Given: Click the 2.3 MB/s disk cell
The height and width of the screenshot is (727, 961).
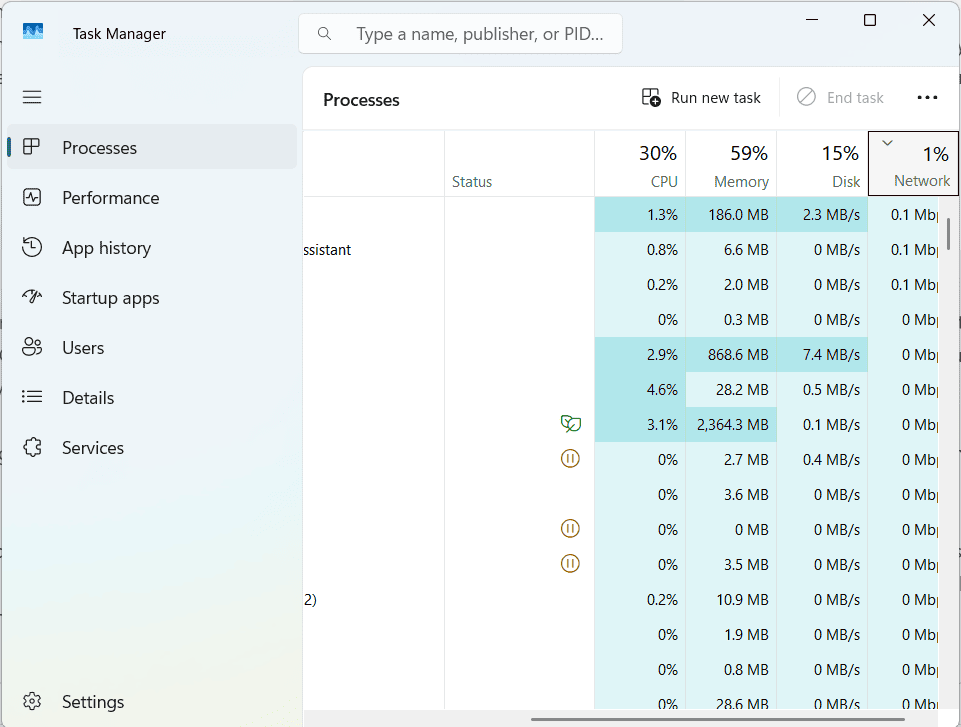Looking at the screenshot, I should (822, 215).
